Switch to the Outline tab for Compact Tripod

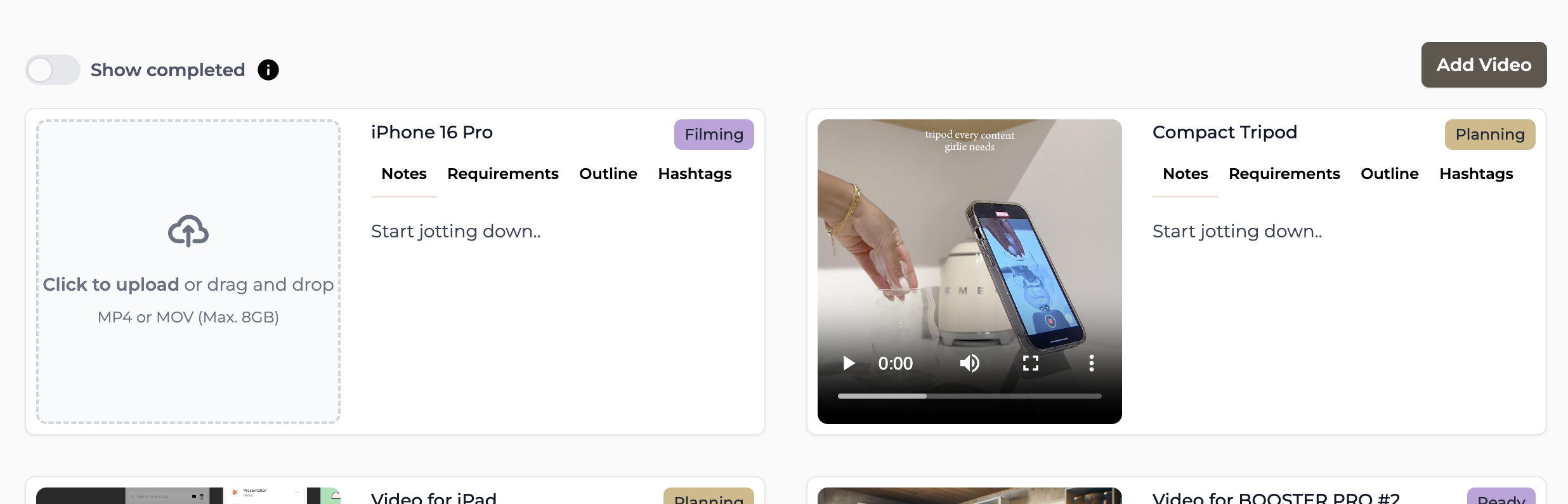(1390, 174)
